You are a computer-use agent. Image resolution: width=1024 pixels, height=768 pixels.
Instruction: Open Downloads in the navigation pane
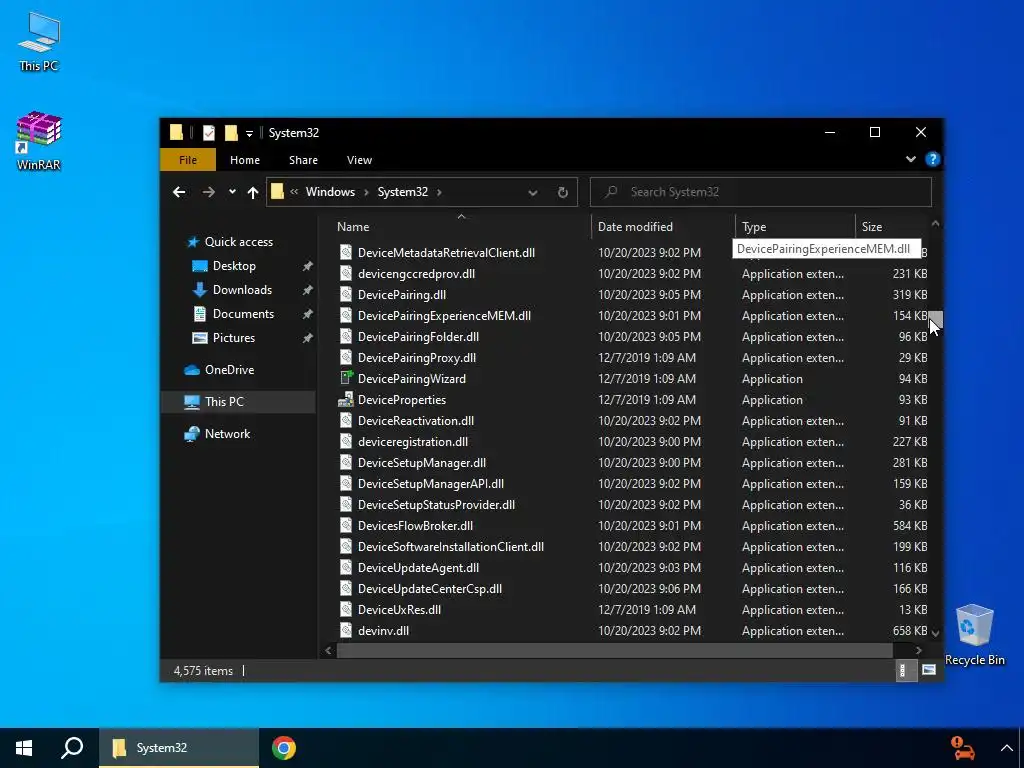[242, 290]
